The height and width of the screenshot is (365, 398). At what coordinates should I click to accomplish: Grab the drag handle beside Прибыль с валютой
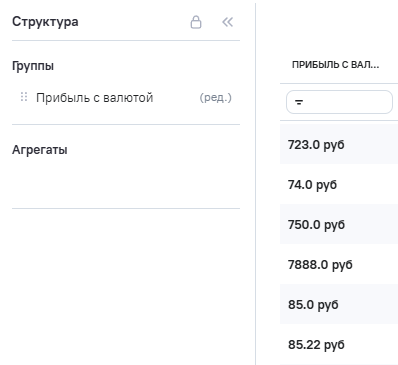(x=24, y=97)
